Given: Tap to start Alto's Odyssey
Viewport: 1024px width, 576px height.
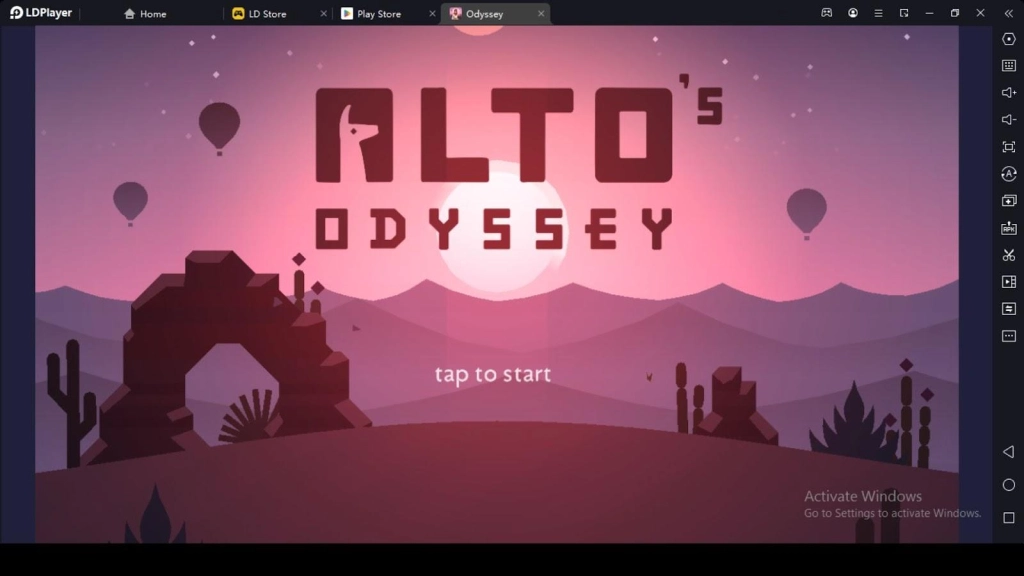Looking at the screenshot, I should [492, 374].
